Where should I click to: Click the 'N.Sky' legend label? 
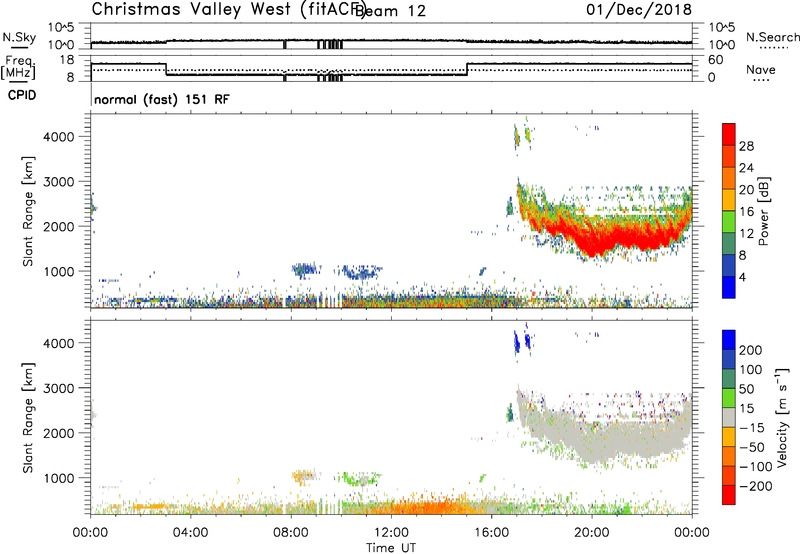pos(19,37)
